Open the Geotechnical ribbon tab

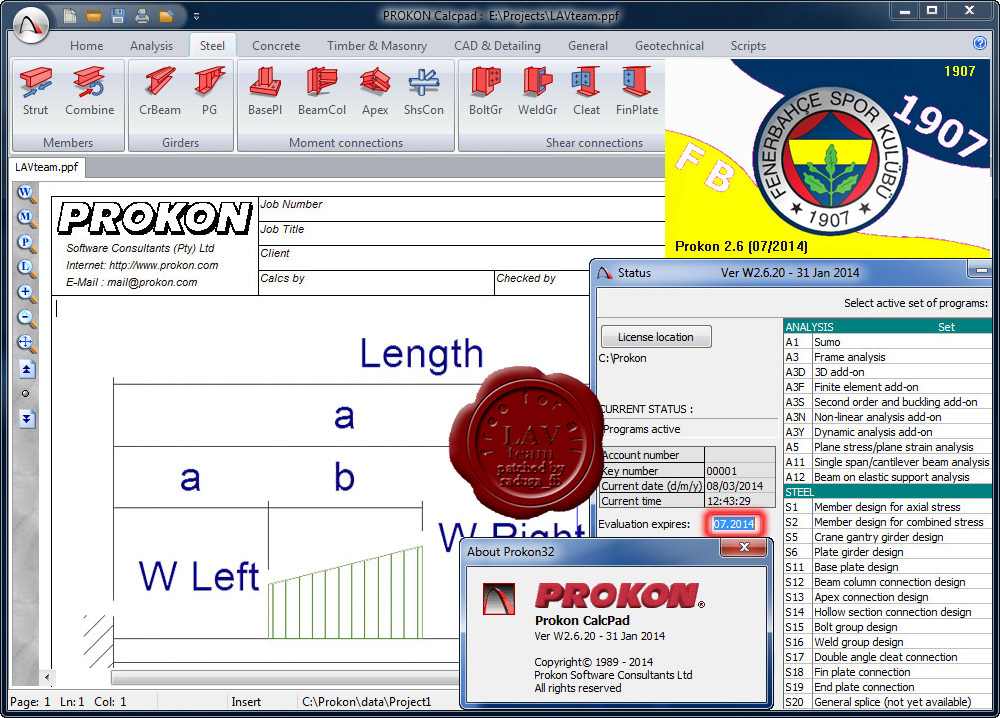point(669,46)
